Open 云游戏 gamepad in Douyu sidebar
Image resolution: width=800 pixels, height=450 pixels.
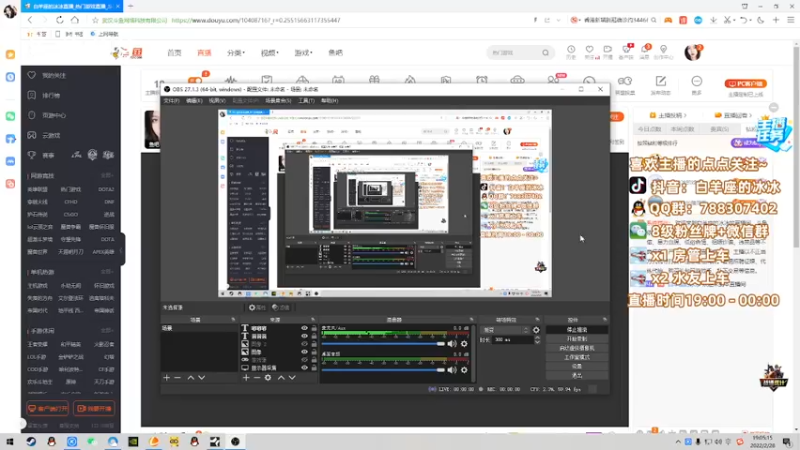[32, 135]
